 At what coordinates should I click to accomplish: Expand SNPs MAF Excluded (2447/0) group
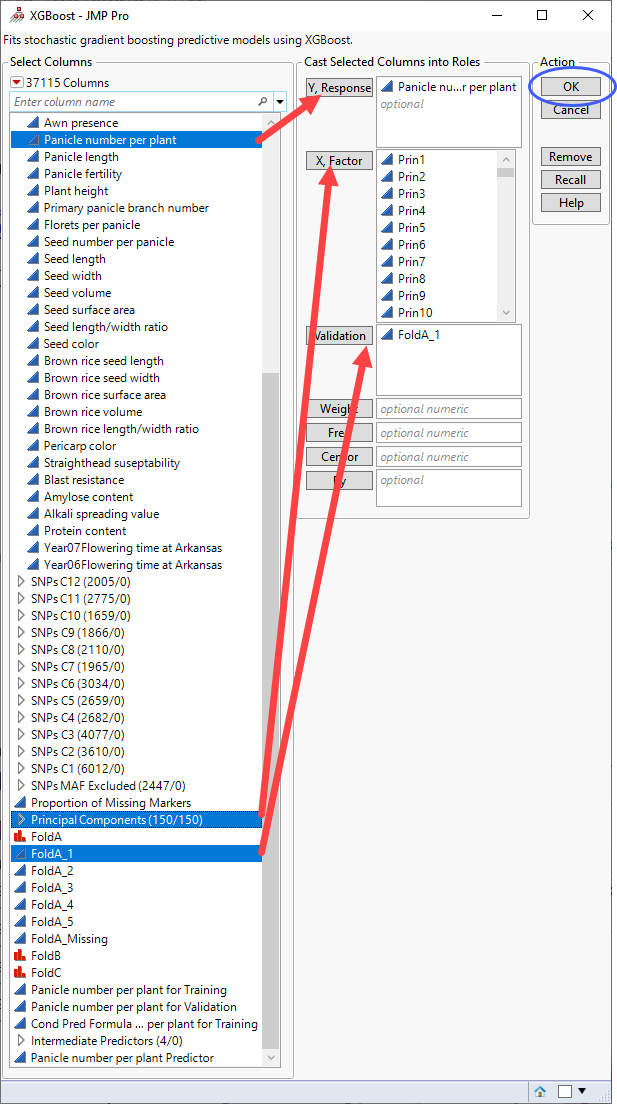tap(20, 786)
